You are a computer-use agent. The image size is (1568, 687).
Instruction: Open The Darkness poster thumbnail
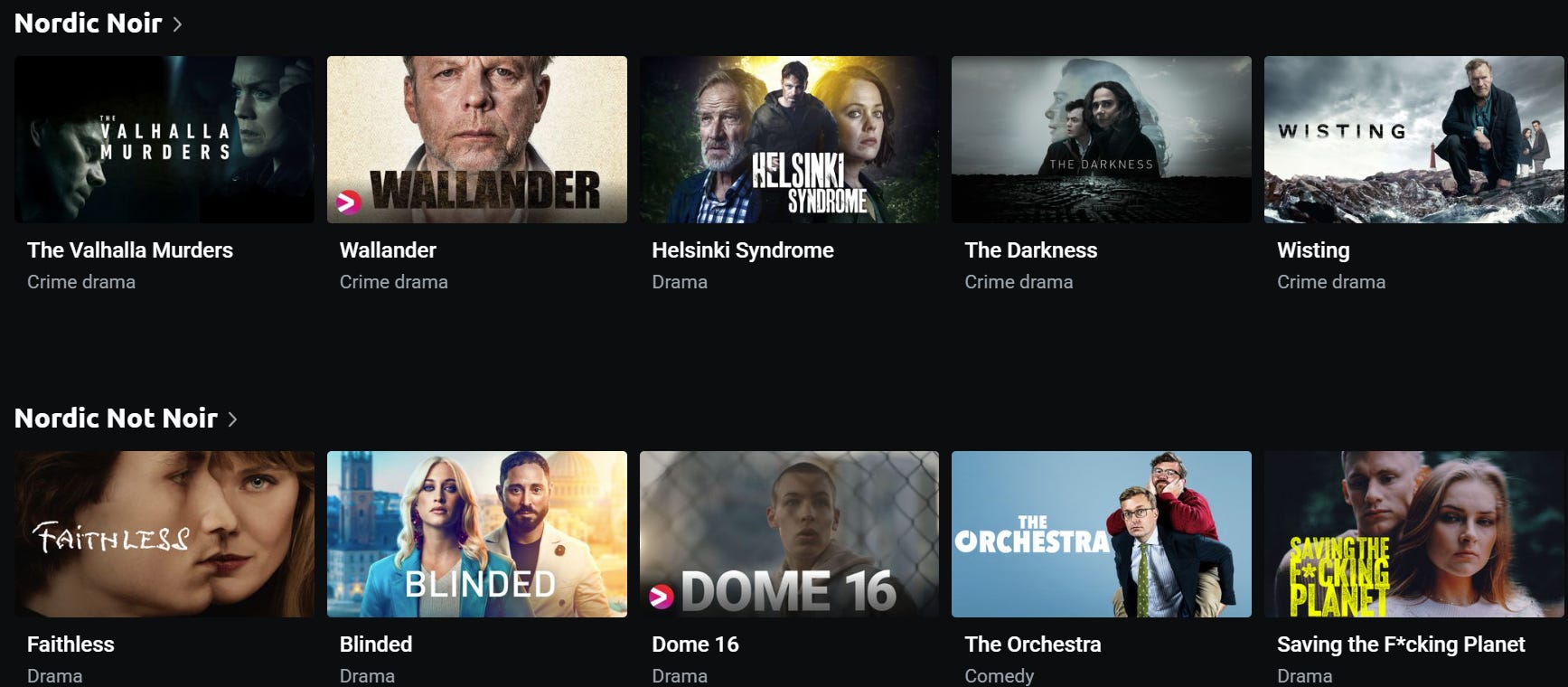click(x=1102, y=139)
